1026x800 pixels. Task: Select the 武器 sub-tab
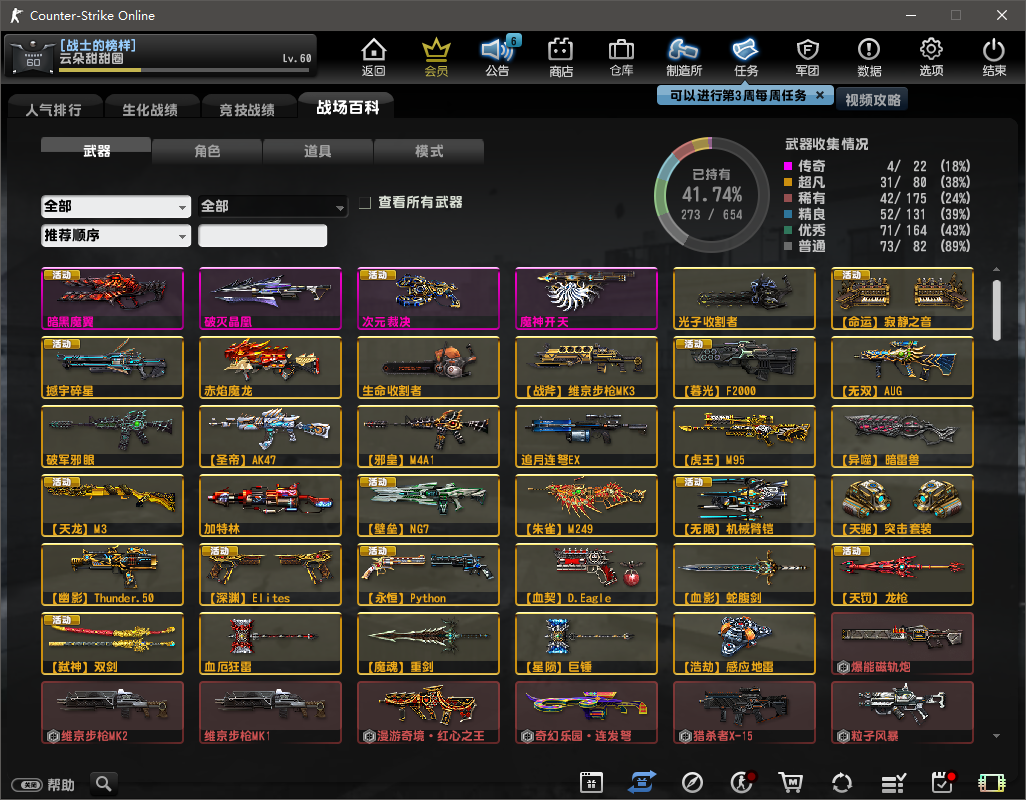(x=96, y=150)
